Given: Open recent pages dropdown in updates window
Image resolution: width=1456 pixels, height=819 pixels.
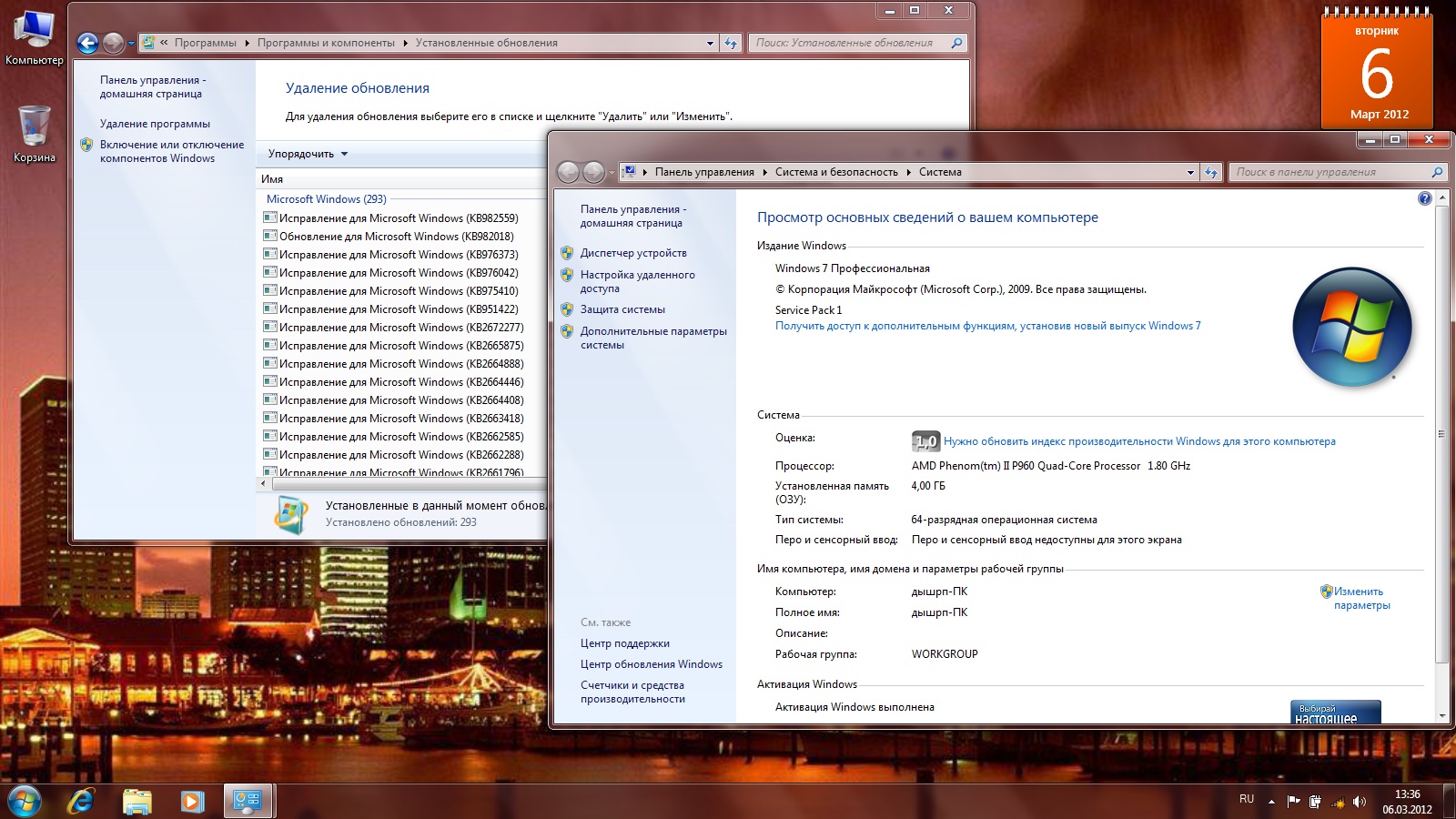Looking at the screenshot, I should click(x=131, y=43).
